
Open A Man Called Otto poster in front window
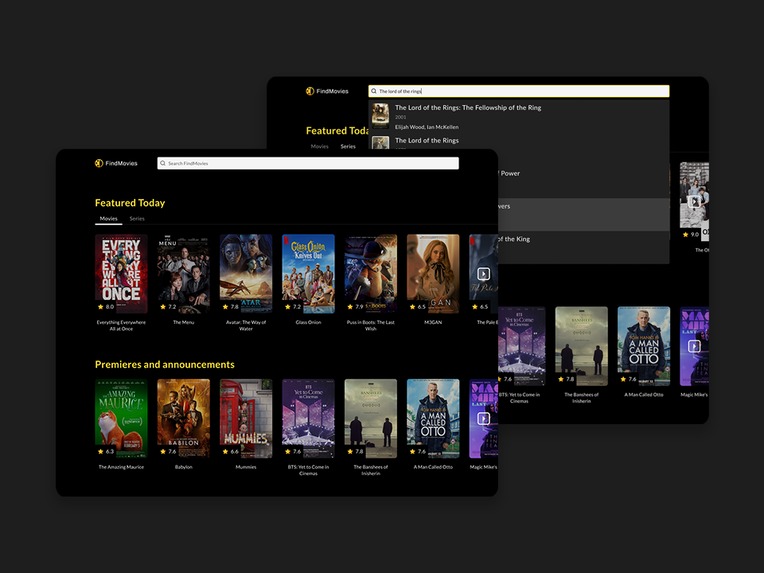coord(433,419)
